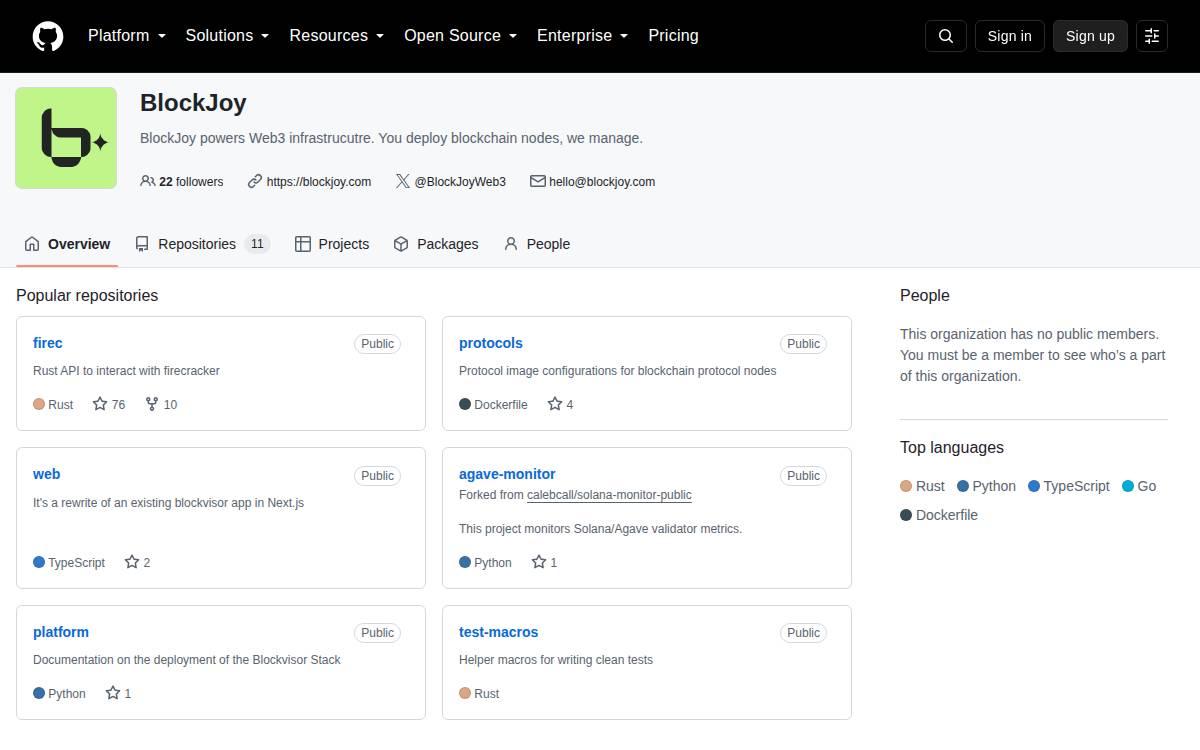Click the Popular repositories heading
The image size is (1200, 750).
pyautogui.click(x=87, y=295)
